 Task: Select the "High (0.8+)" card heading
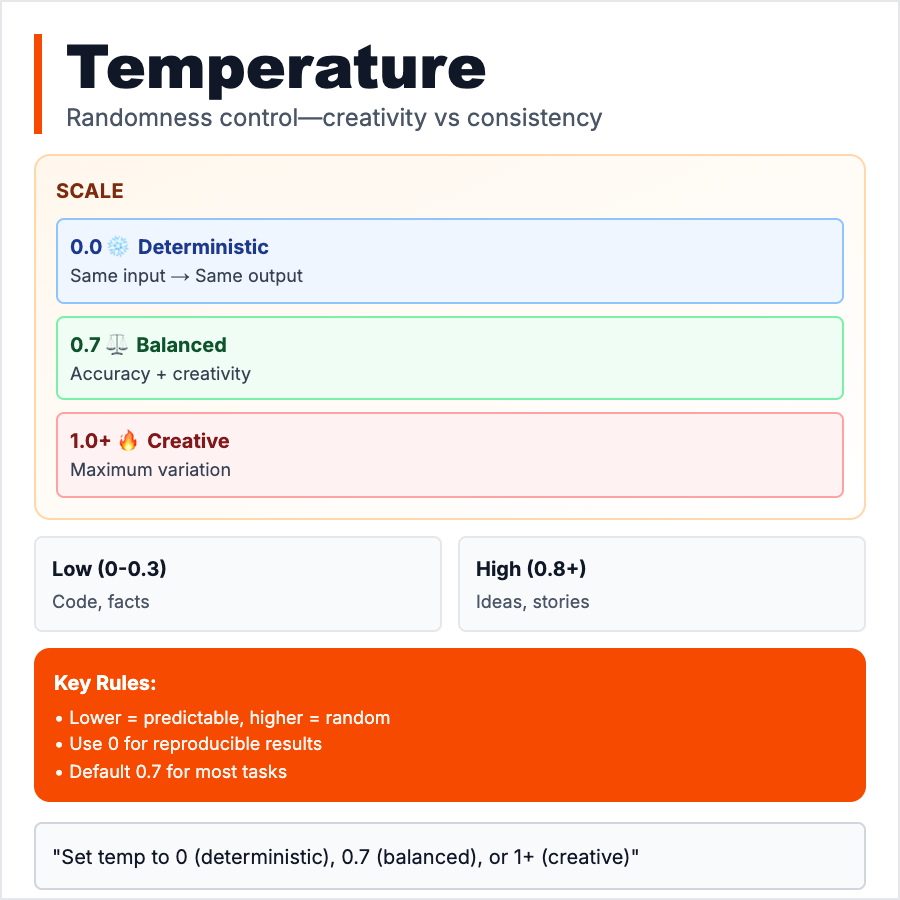531,569
